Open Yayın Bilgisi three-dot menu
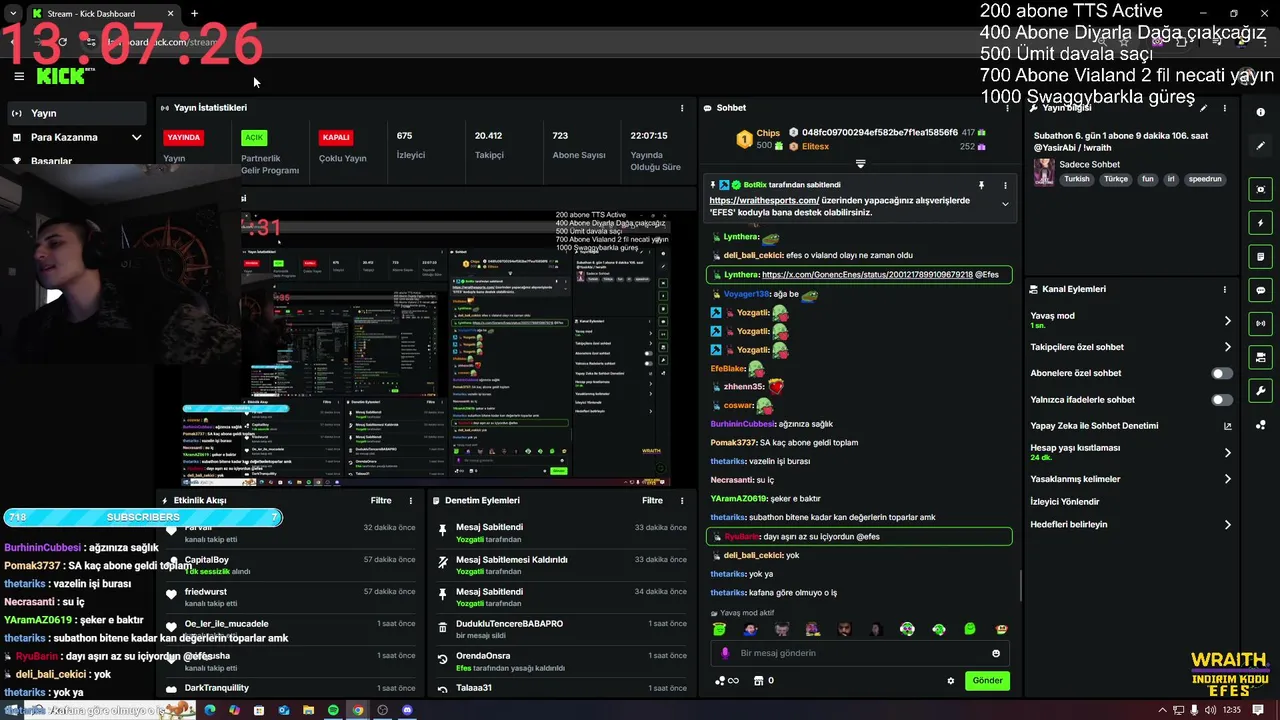 [1224, 108]
